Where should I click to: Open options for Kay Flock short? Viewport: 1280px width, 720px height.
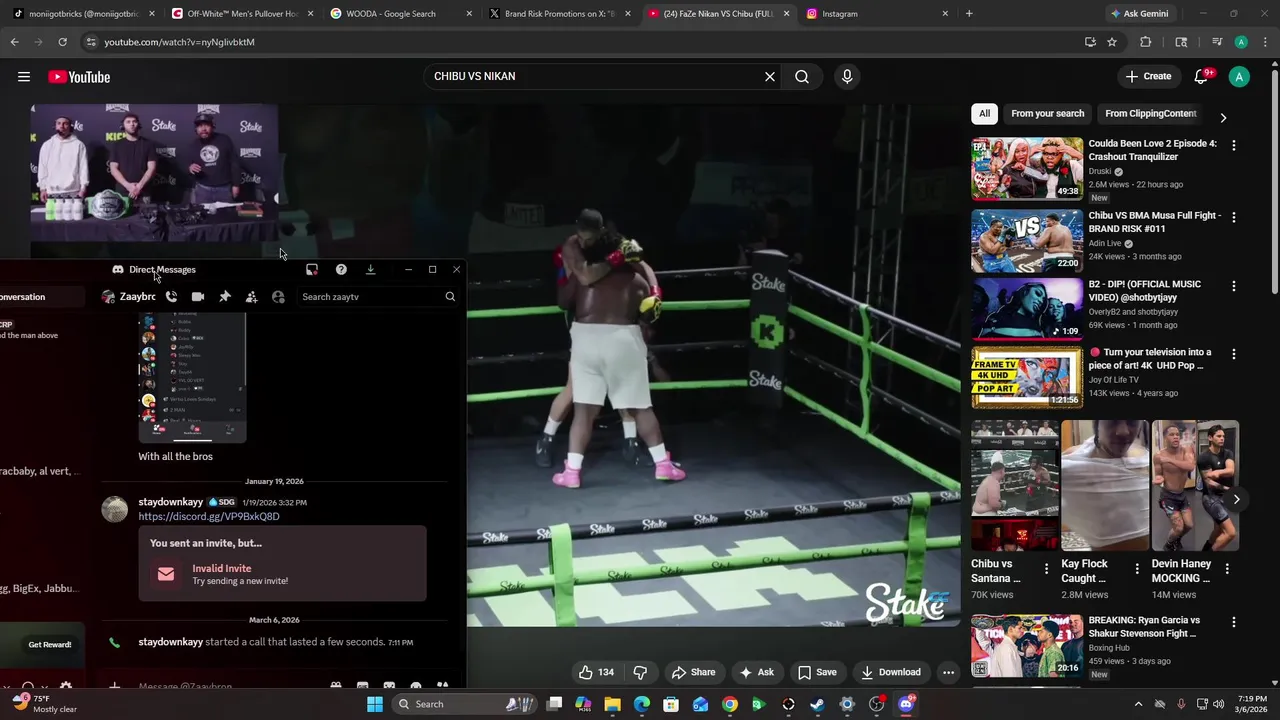point(1137,569)
